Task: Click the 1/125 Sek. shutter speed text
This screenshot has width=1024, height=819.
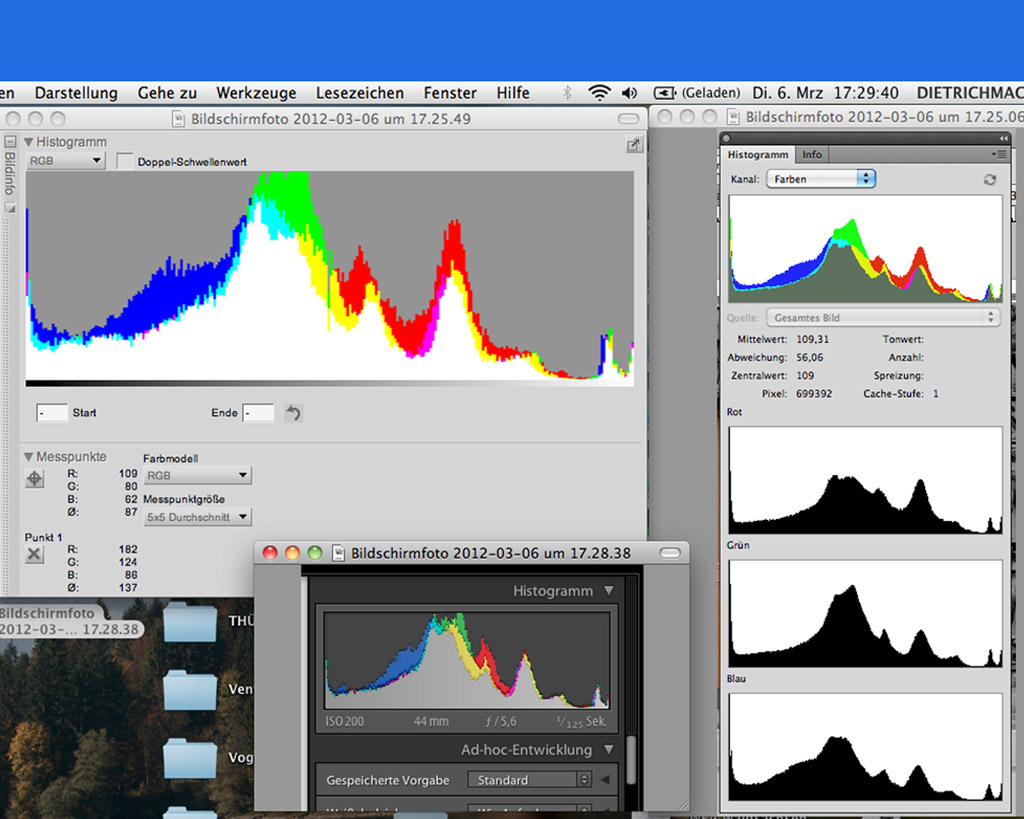Action: click(x=581, y=722)
